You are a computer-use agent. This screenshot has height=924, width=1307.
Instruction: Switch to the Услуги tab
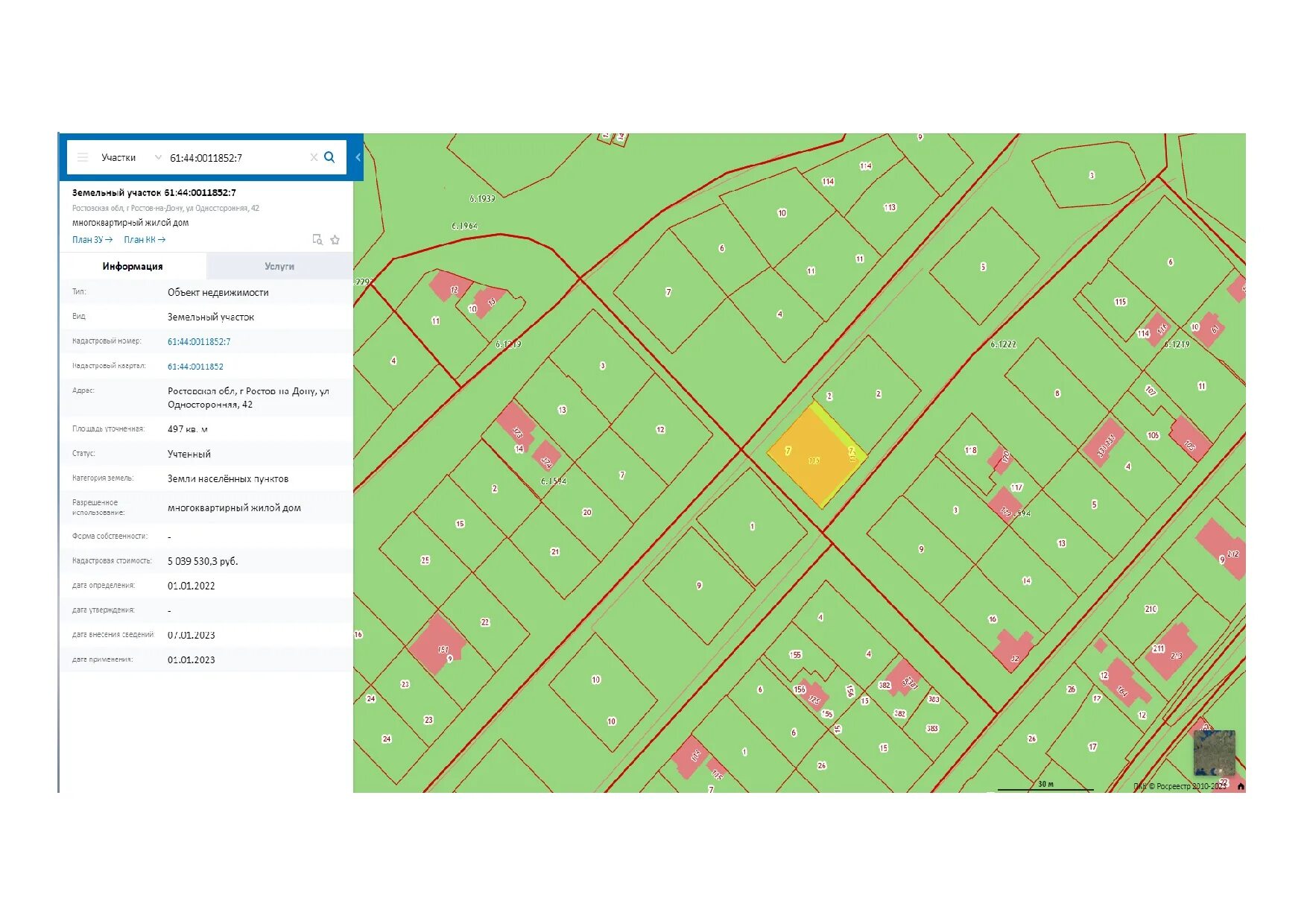pyautogui.click(x=279, y=266)
